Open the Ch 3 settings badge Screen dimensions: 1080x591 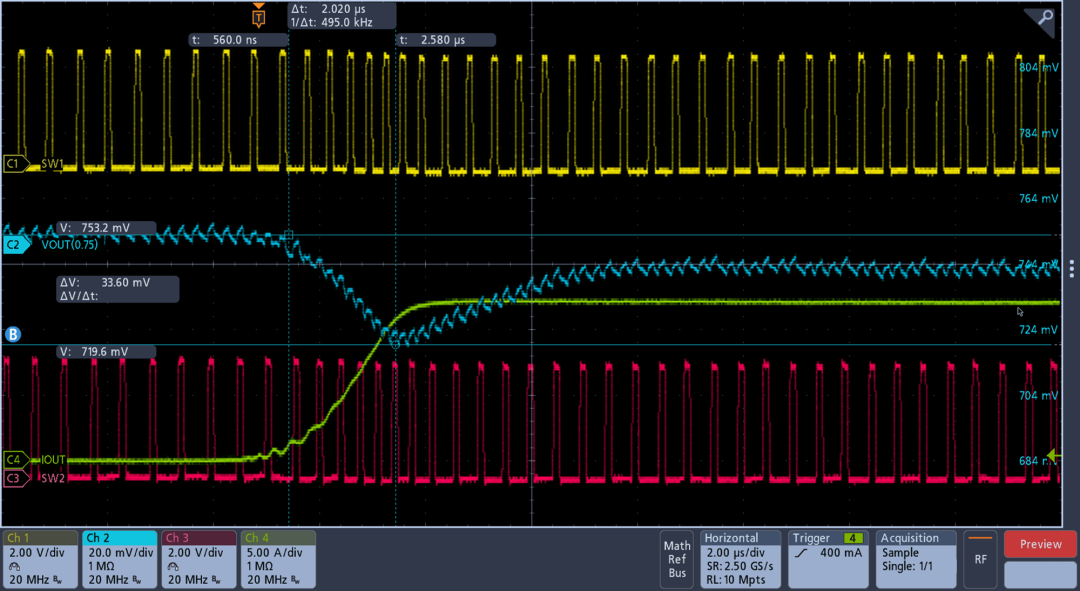(199, 559)
